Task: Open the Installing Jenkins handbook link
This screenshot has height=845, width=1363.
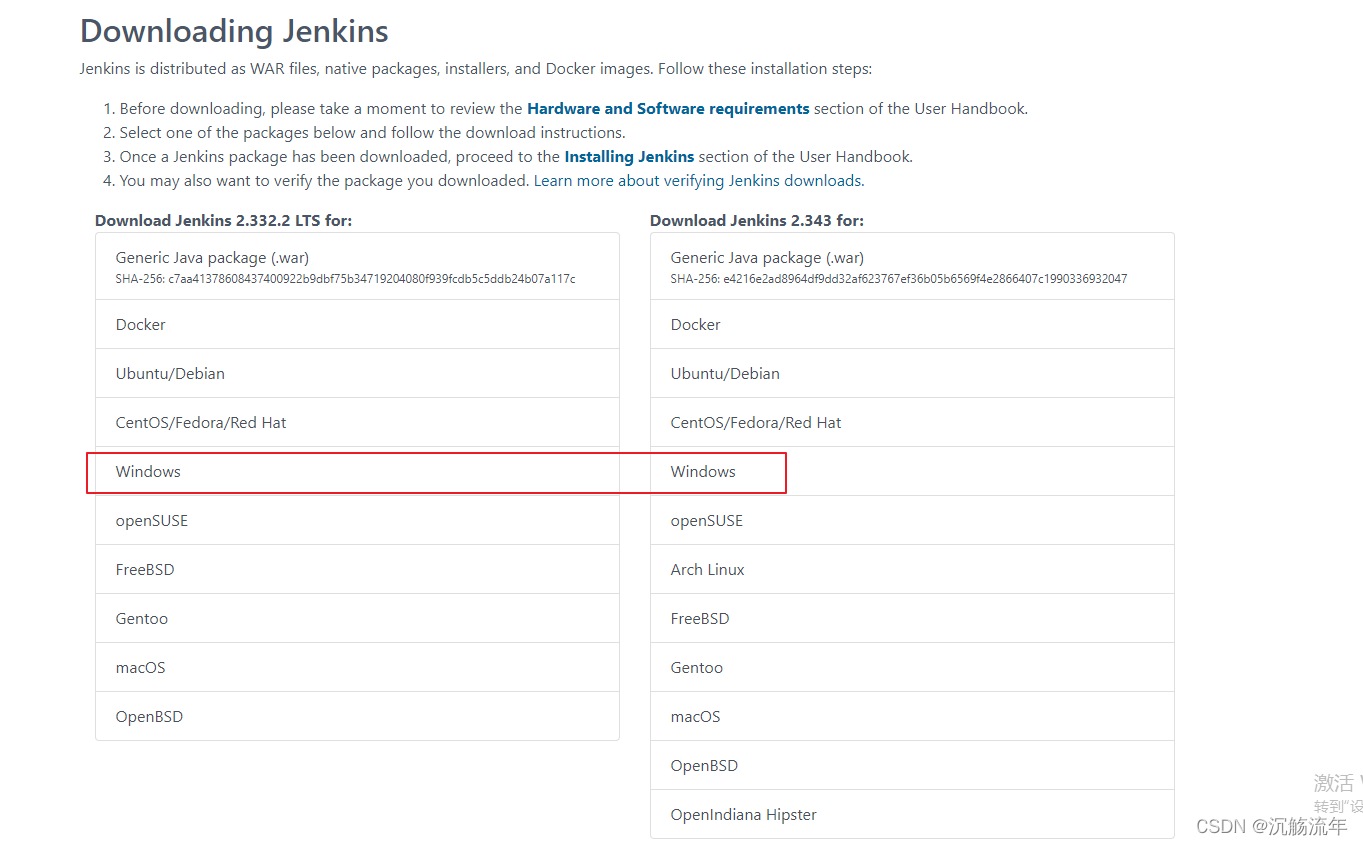Action: coord(629,157)
